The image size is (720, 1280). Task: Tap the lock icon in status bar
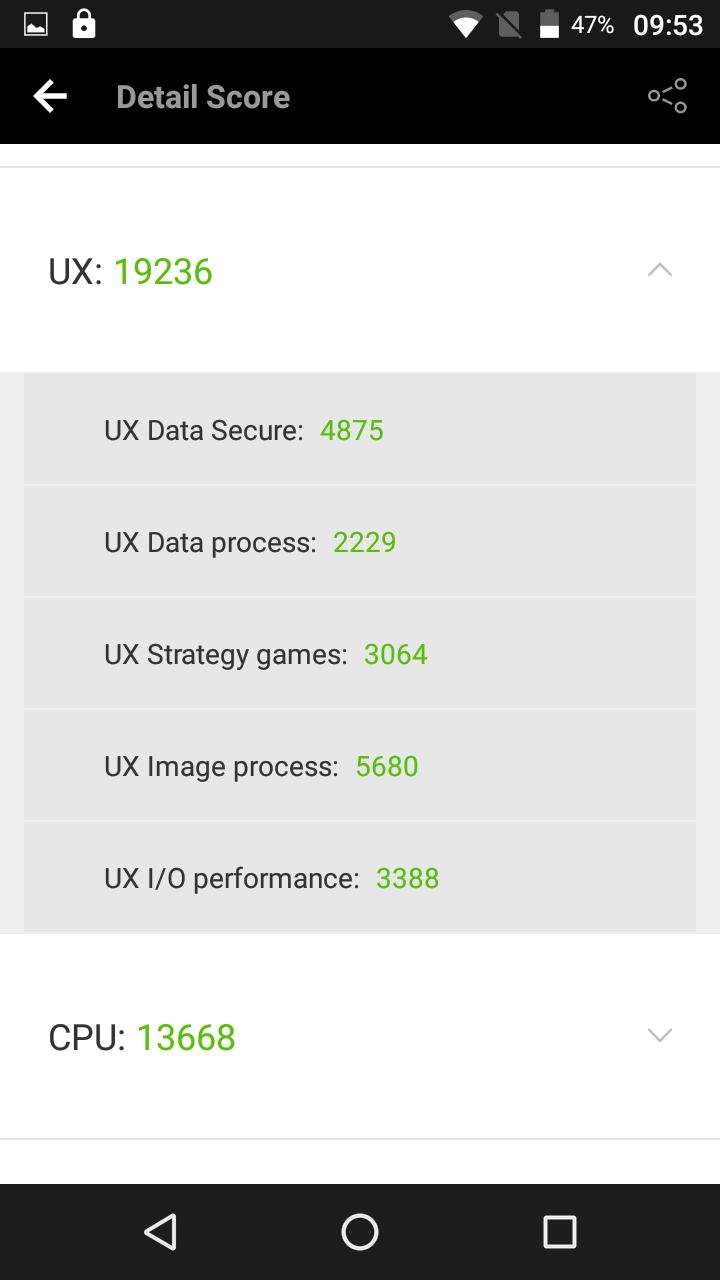[x=84, y=24]
